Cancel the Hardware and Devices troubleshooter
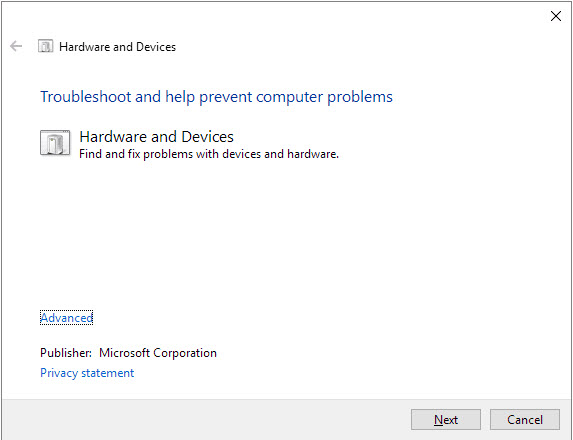The height and width of the screenshot is (440, 573). 525,420
